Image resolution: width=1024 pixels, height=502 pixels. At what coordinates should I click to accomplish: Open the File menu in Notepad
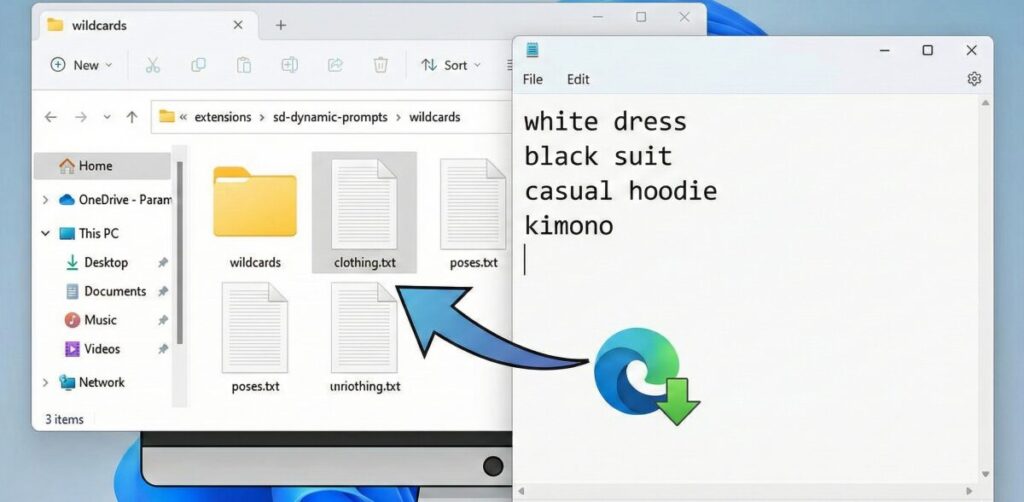(533, 79)
